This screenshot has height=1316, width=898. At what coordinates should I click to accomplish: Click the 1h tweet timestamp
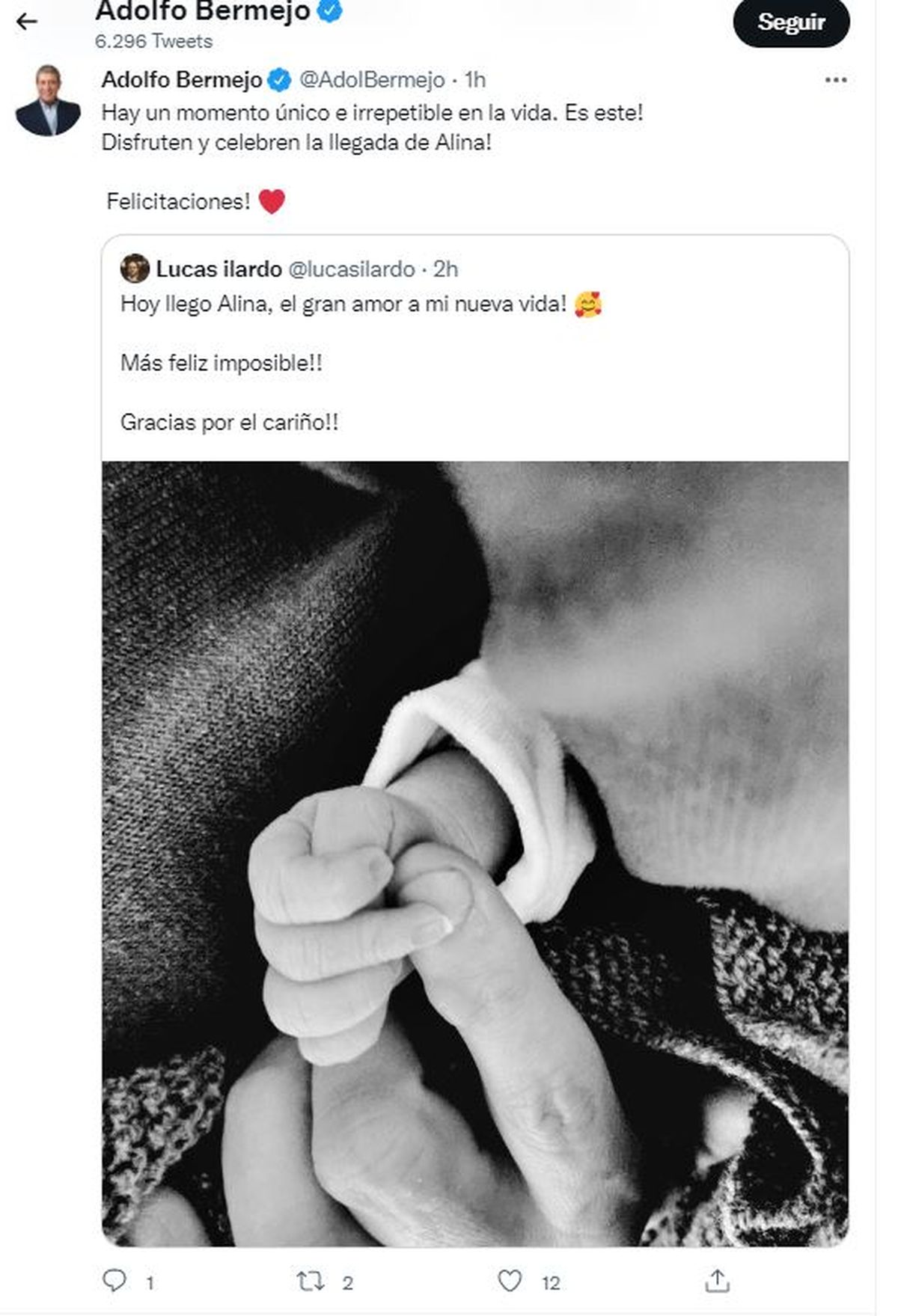[475, 79]
